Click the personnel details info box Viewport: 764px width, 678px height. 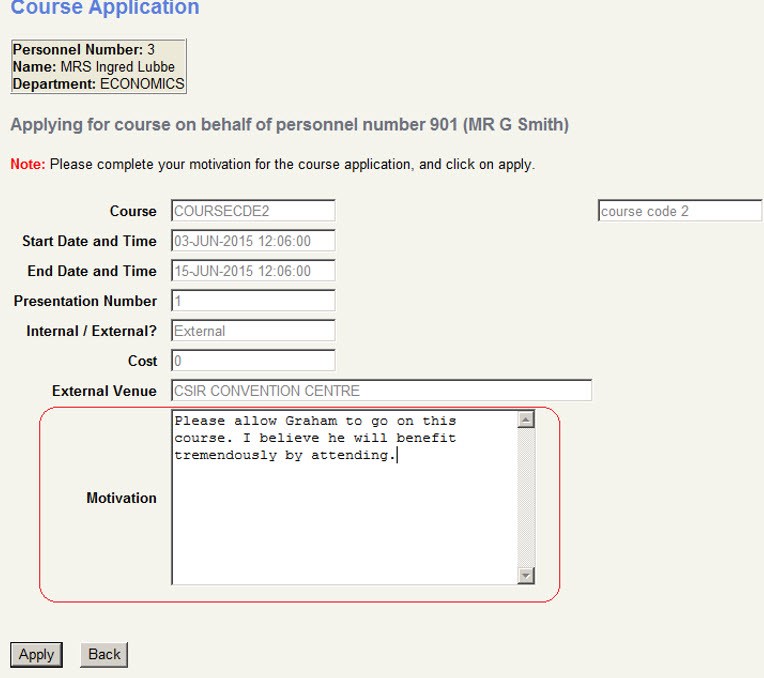point(98,67)
